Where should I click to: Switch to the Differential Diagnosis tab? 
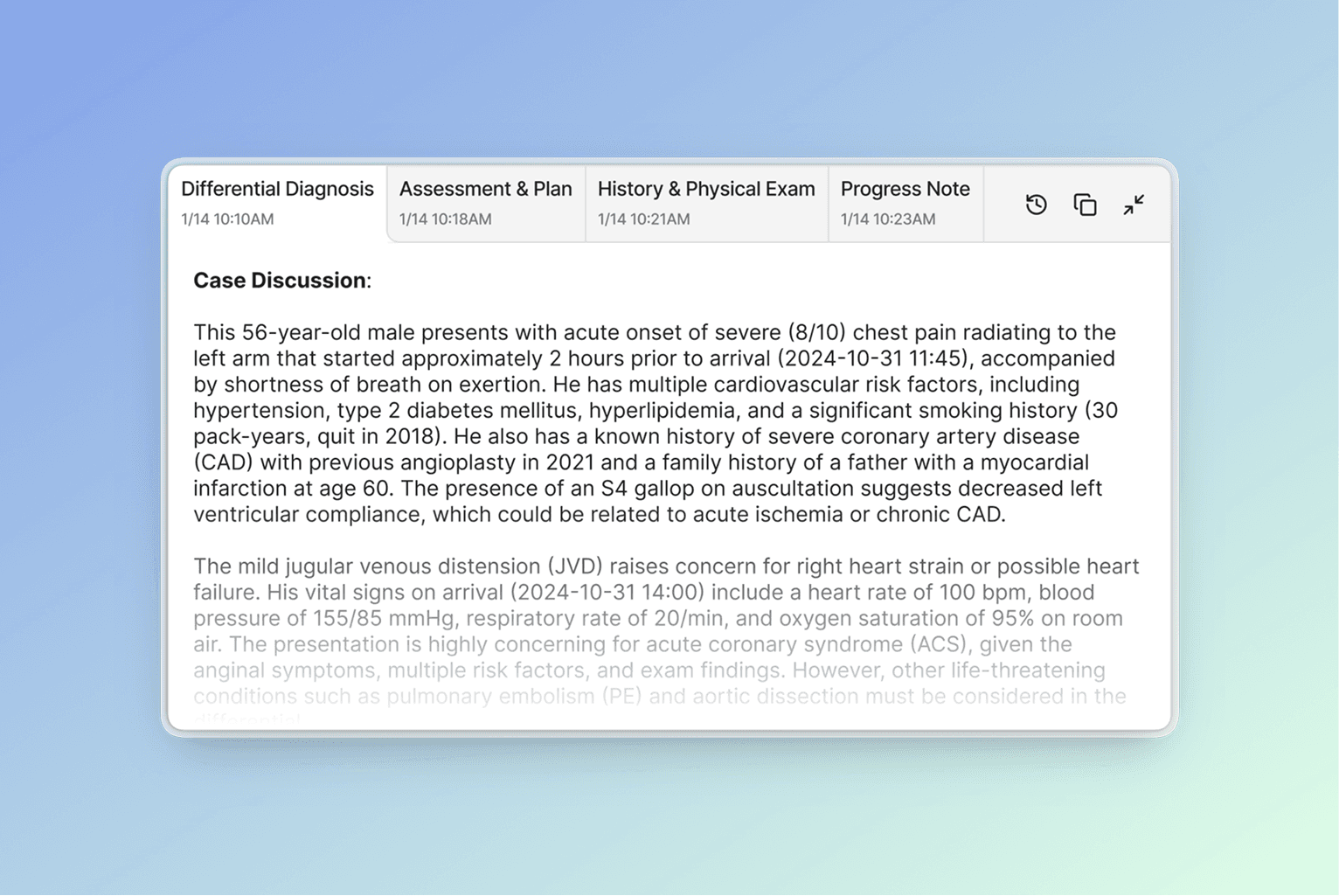click(x=277, y=203)
